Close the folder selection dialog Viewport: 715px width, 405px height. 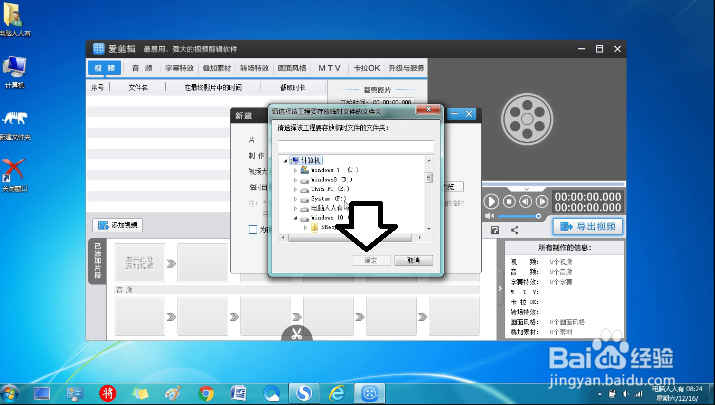(428, 109)
